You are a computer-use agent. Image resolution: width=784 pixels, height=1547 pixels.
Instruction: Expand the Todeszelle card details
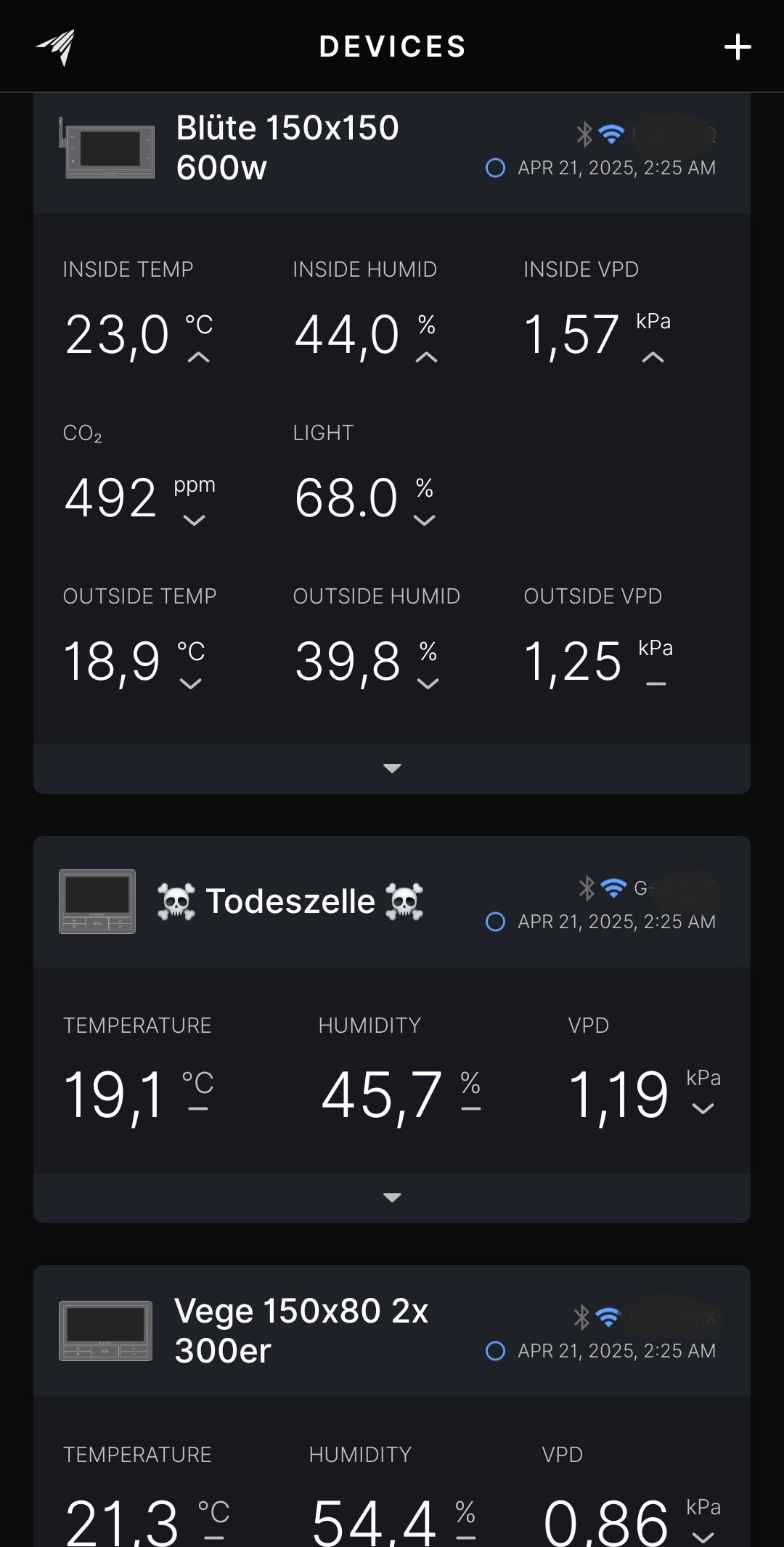point(392,1198)
